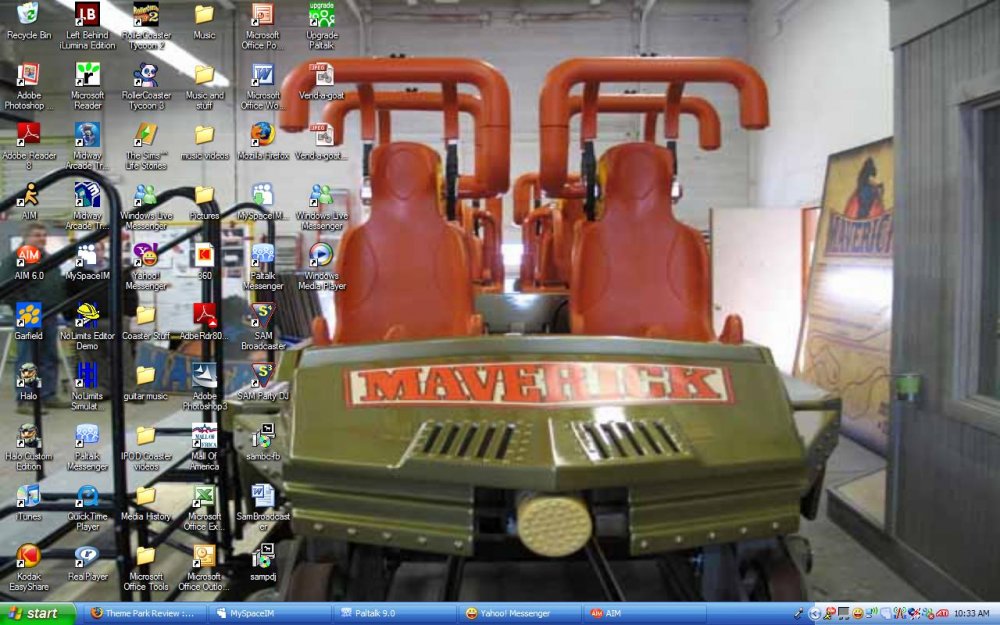Run the Upgrade Paltalk installer
1000x625 pixels.
[321, 17]
